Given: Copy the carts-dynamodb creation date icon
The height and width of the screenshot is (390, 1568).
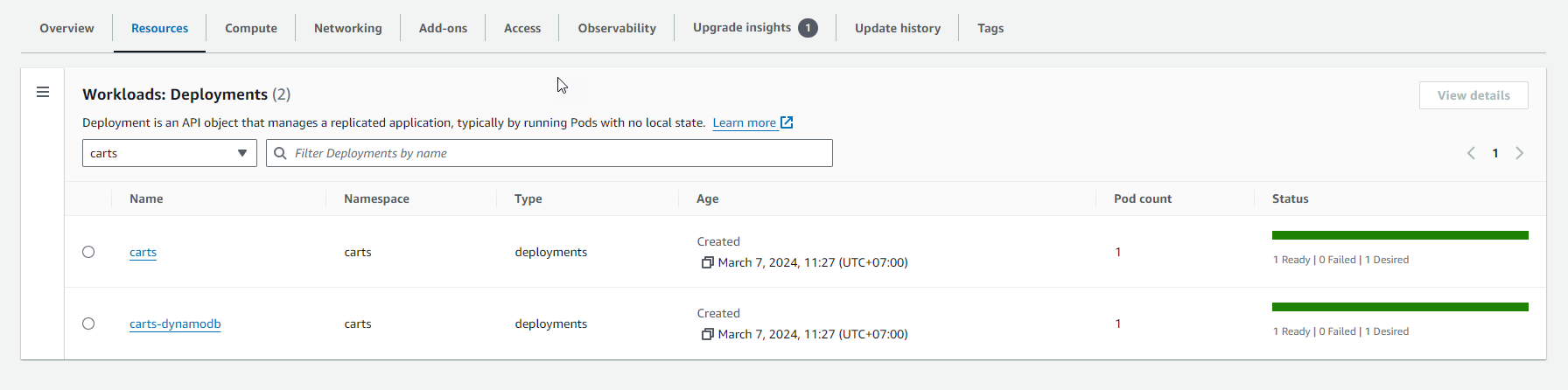Looking at the screenshot, I should click(707, 334).
